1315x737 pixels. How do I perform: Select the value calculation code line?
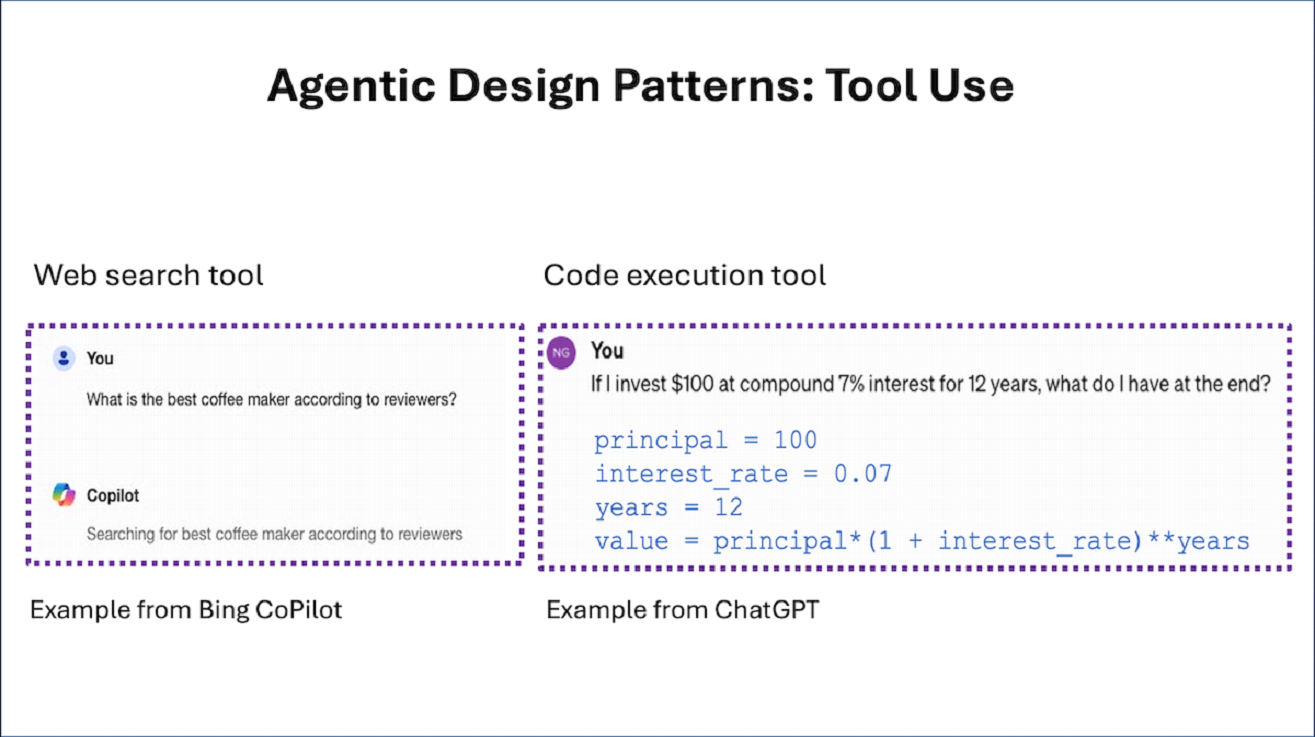[922, 540]
